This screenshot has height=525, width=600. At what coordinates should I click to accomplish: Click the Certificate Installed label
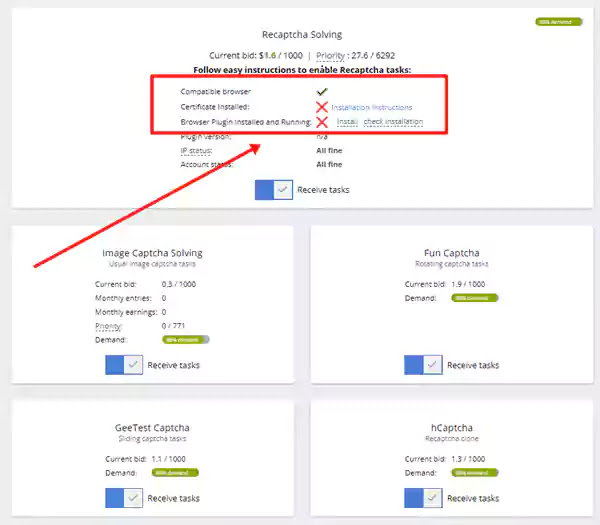tap(215, 107)
